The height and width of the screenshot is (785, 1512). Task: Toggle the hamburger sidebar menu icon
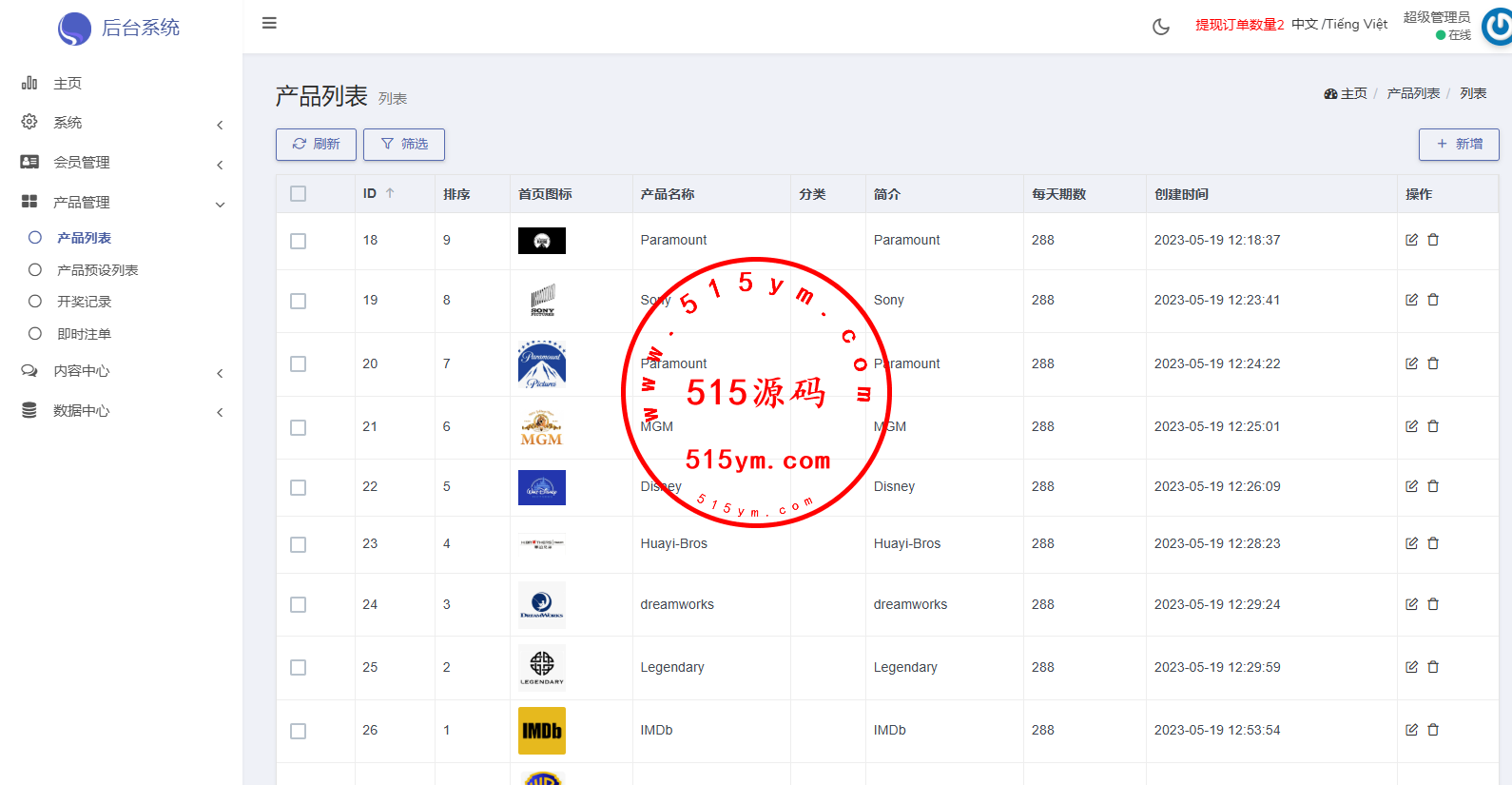point(269,23)
